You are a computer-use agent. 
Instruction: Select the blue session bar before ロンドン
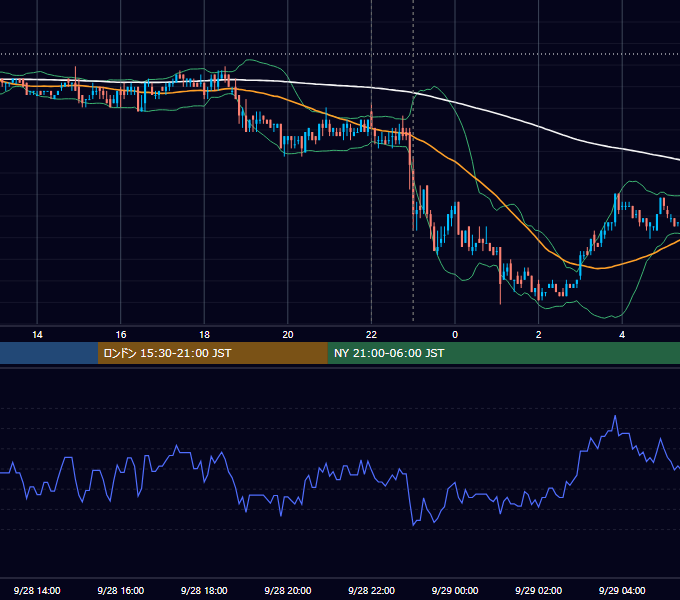coord(49,353)
